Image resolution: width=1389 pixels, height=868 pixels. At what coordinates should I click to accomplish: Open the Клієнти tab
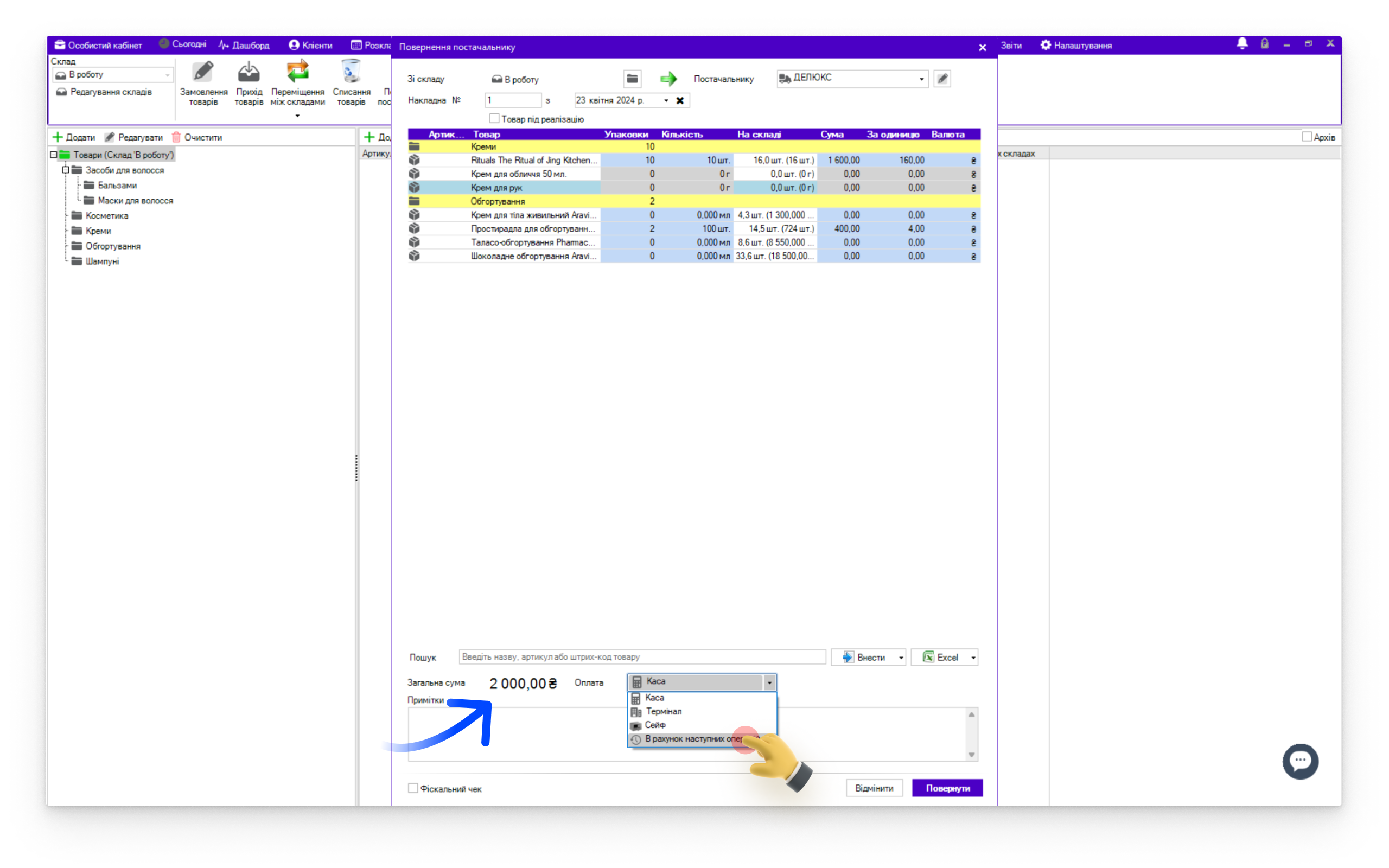(310, 46)
